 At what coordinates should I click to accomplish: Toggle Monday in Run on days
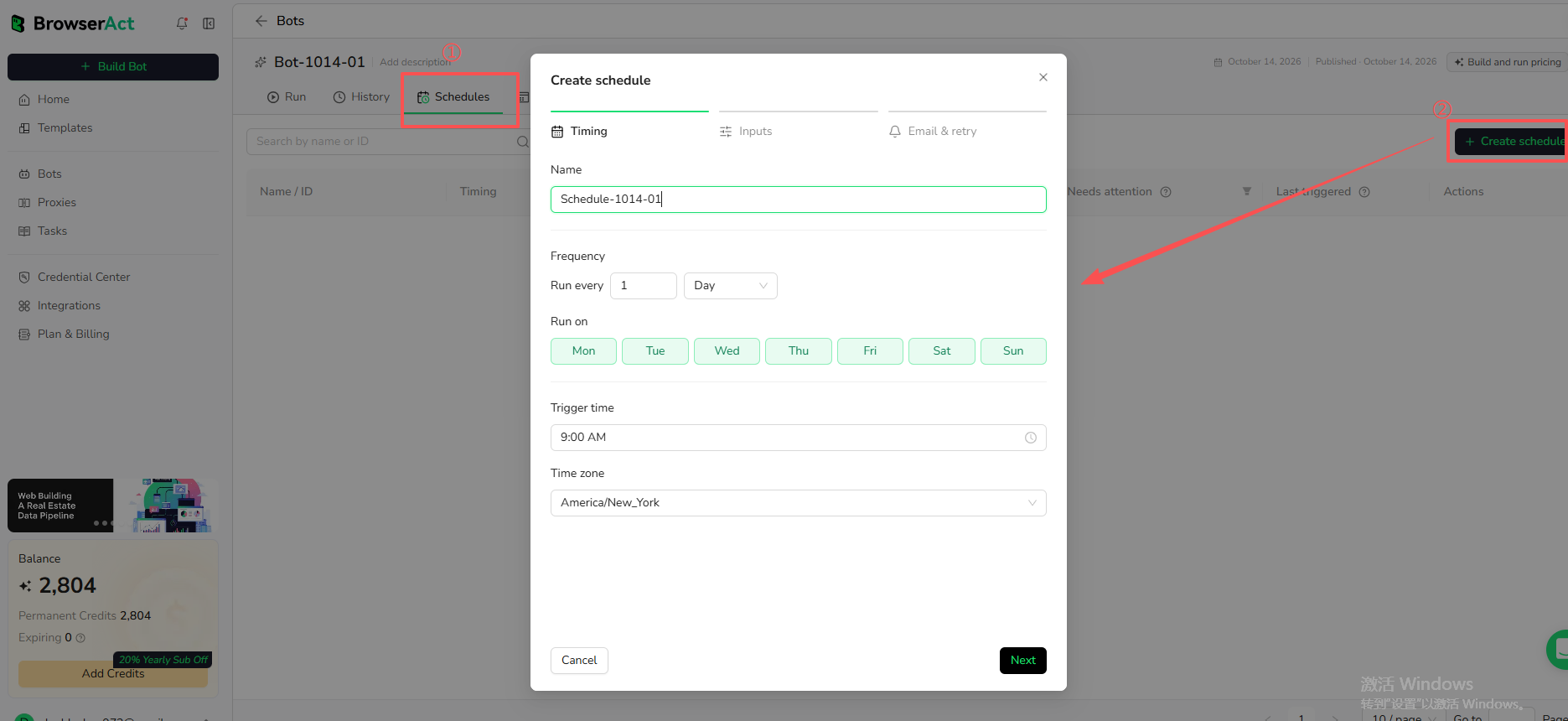coord(583,351)
